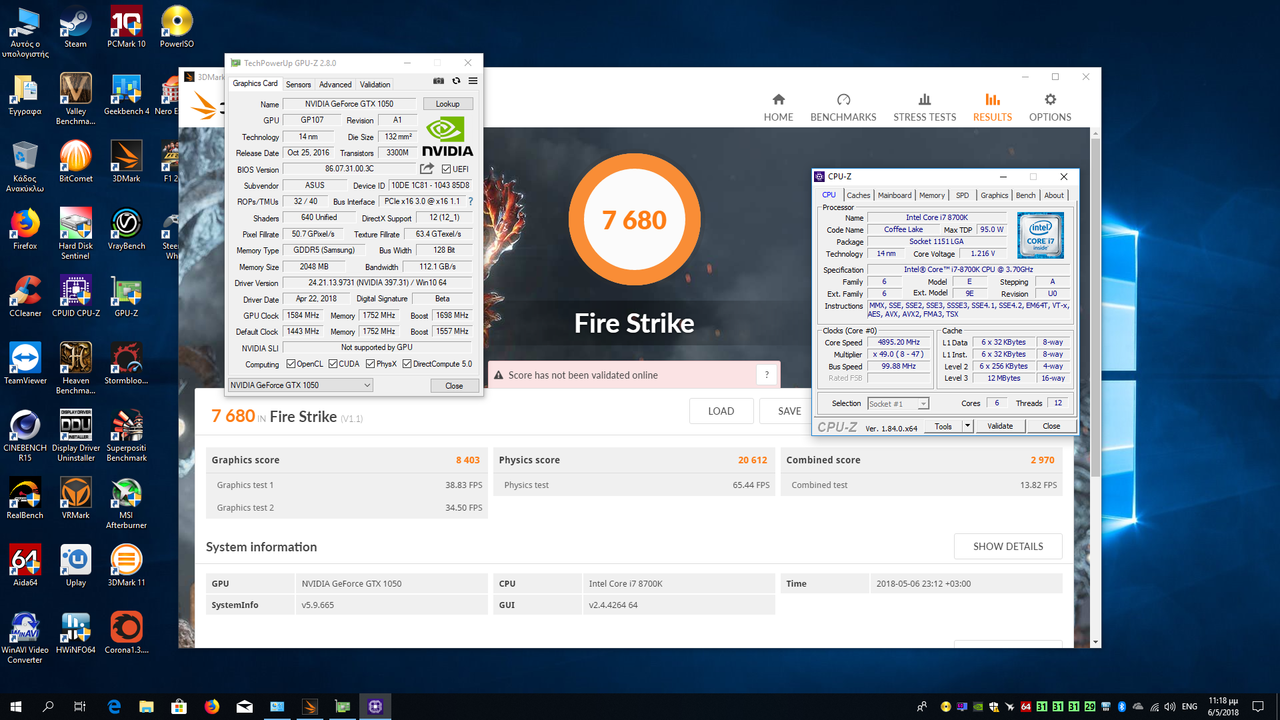
Task: Open the PowerISO desktop shortcut
Action: click(x=177, y=28)
